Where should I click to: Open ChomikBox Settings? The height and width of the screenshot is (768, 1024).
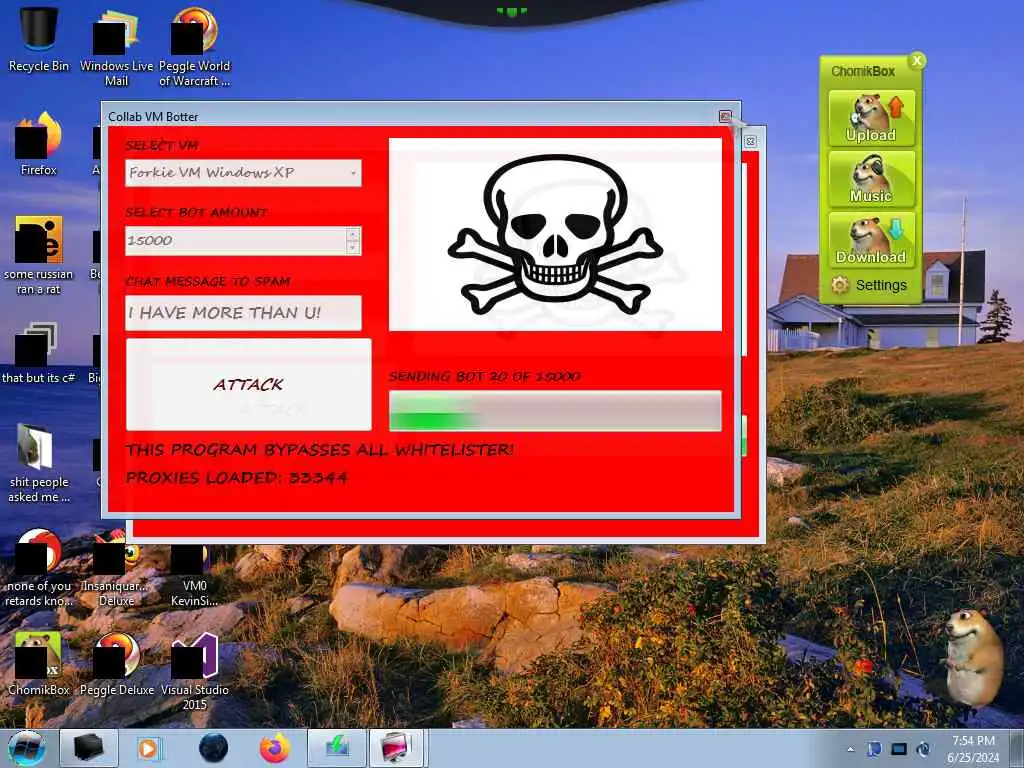click(x=870, y=285)
